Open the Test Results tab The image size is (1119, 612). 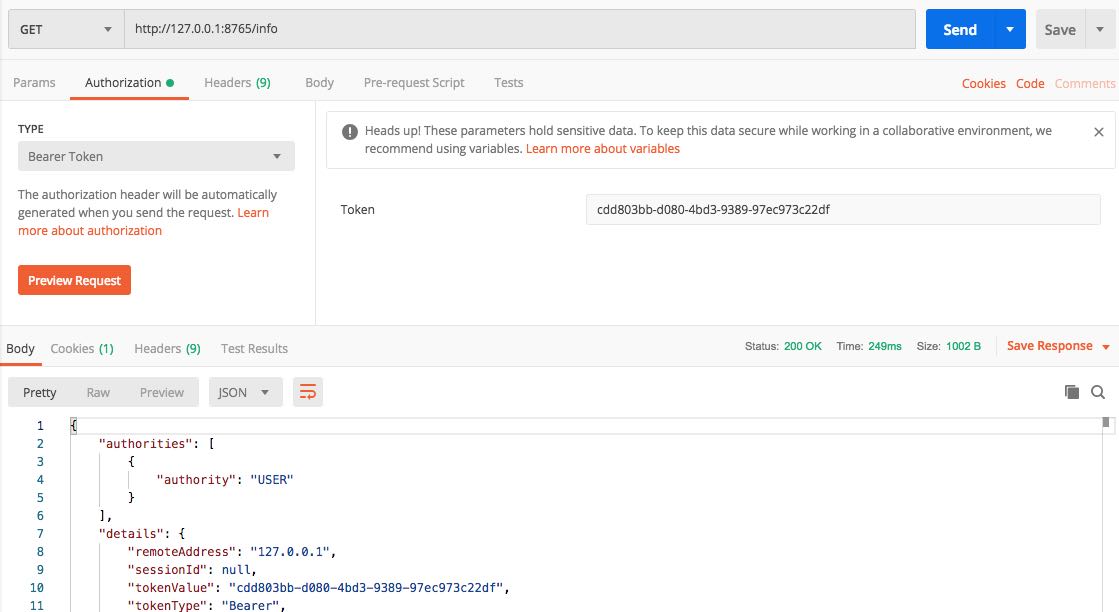254,349
